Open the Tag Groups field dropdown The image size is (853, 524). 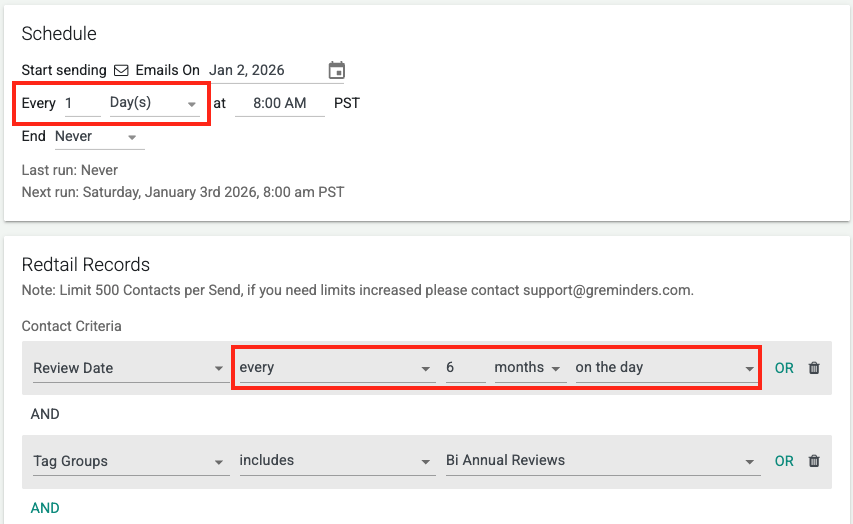(x=128, y=461)
